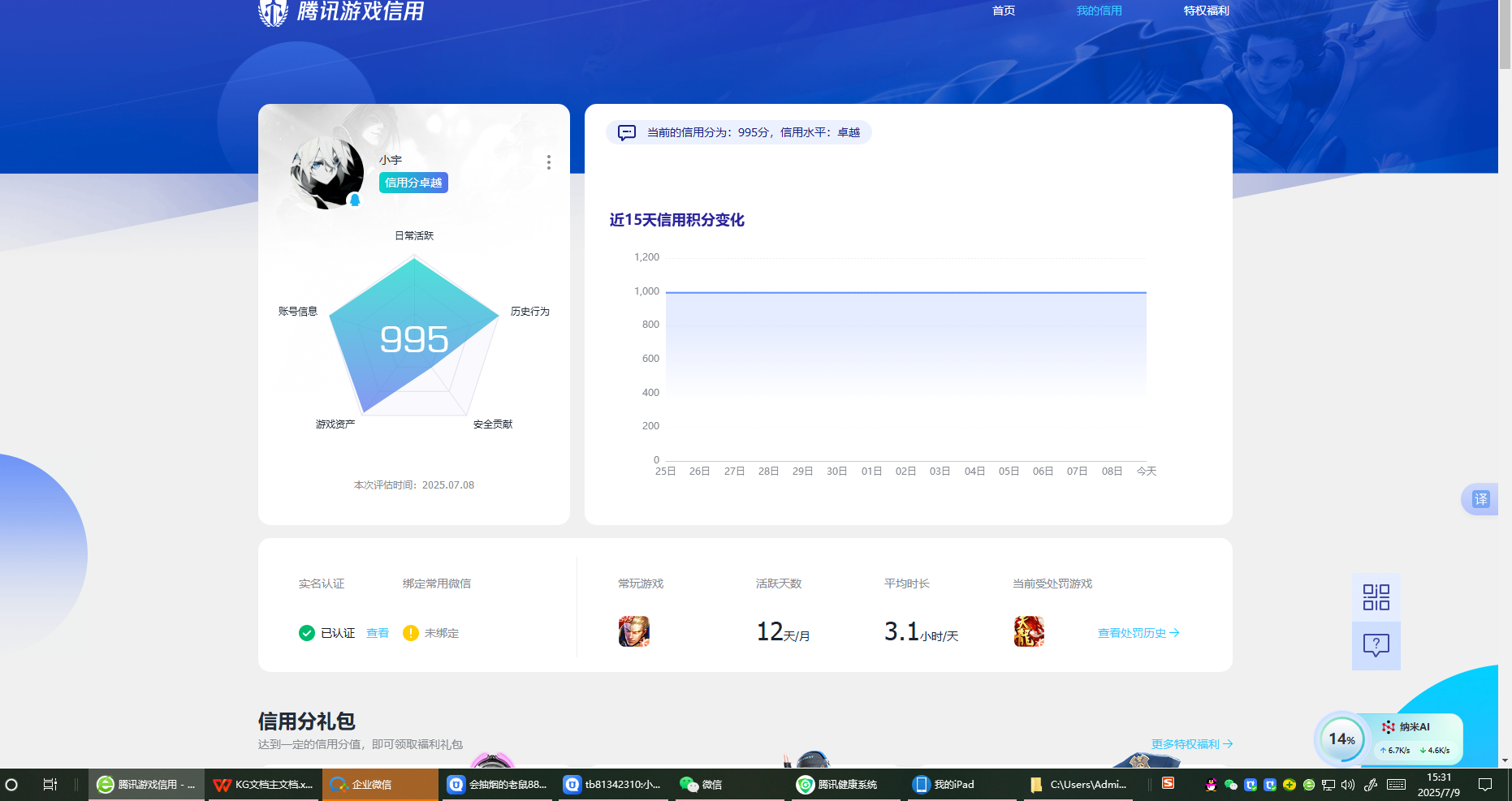Click the translate 译 floating button
Viewport: 1512px width, 801px height.
click(1481, 499)
